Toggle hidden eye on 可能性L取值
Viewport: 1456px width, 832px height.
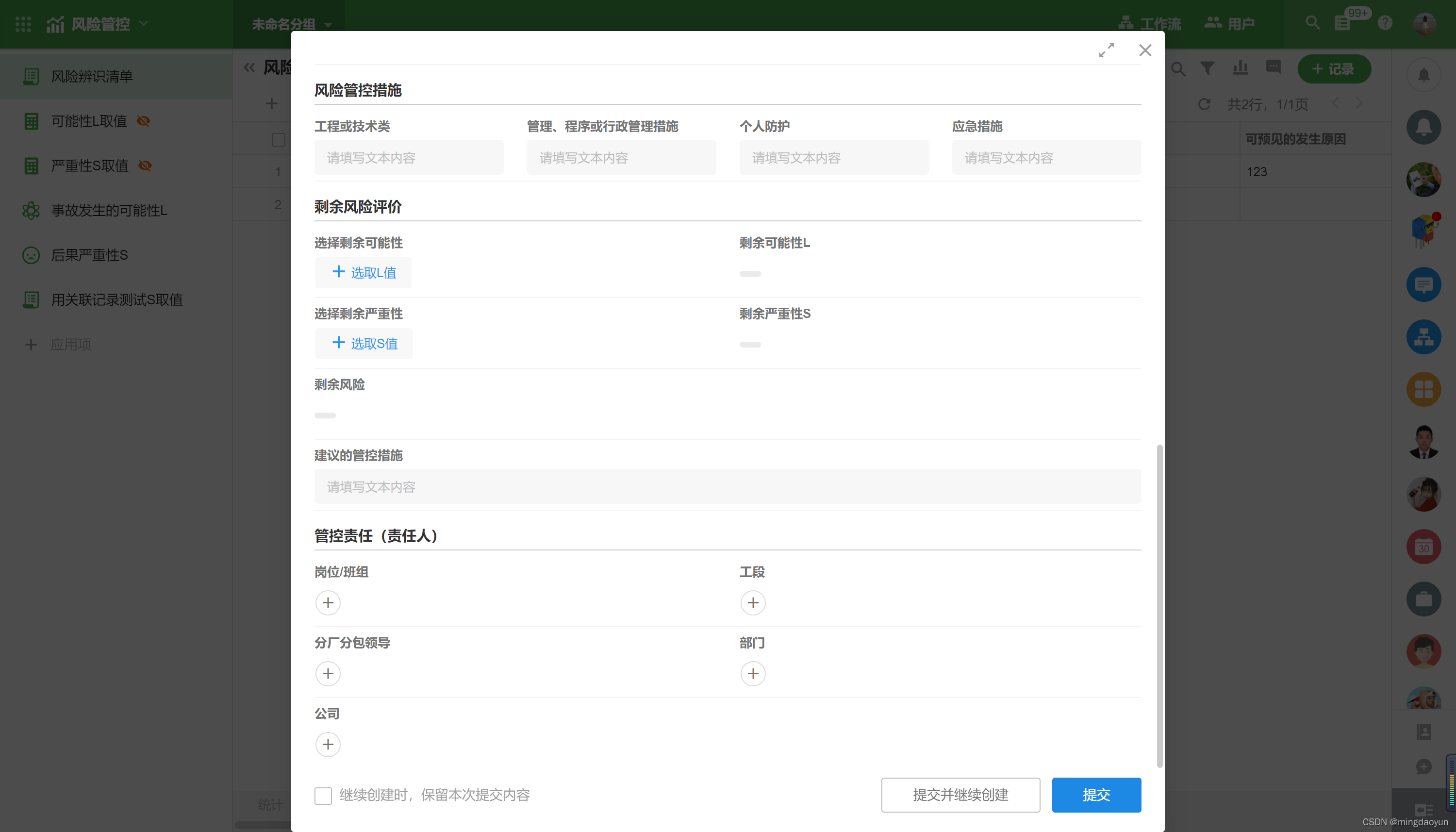(144, 120)
